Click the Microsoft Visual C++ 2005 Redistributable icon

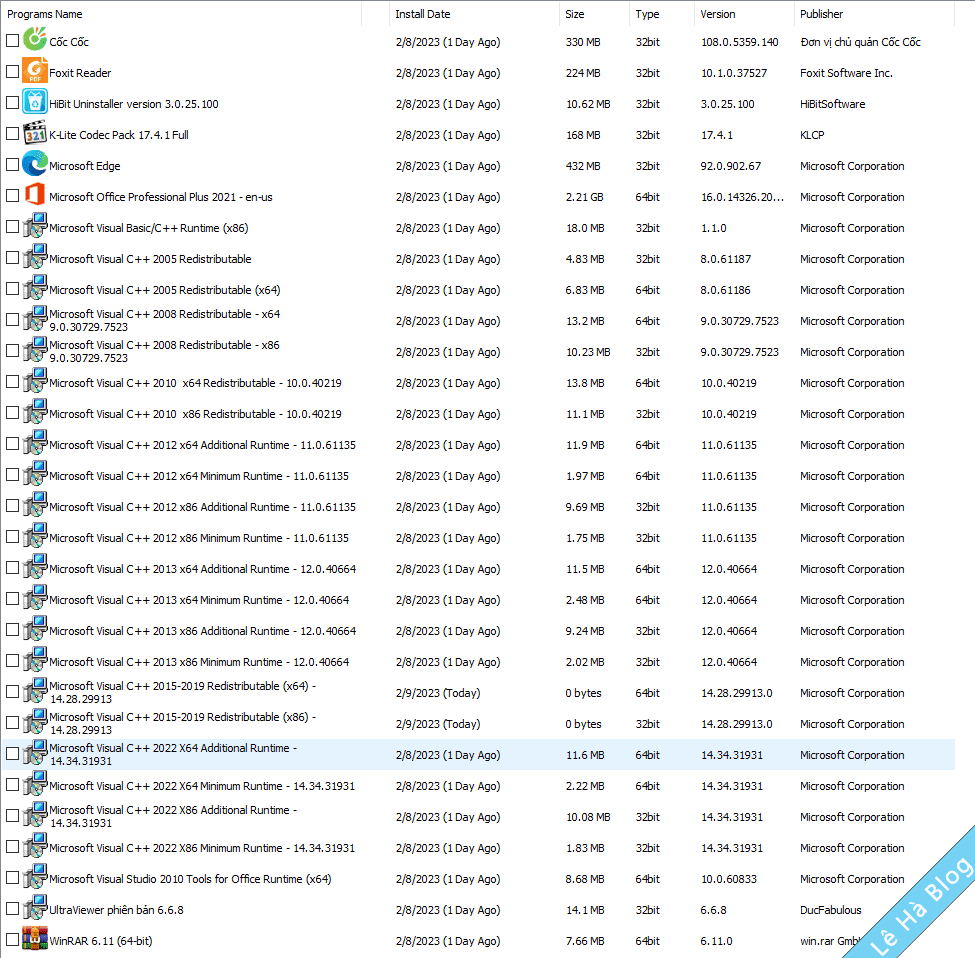(x=34, y=258)
